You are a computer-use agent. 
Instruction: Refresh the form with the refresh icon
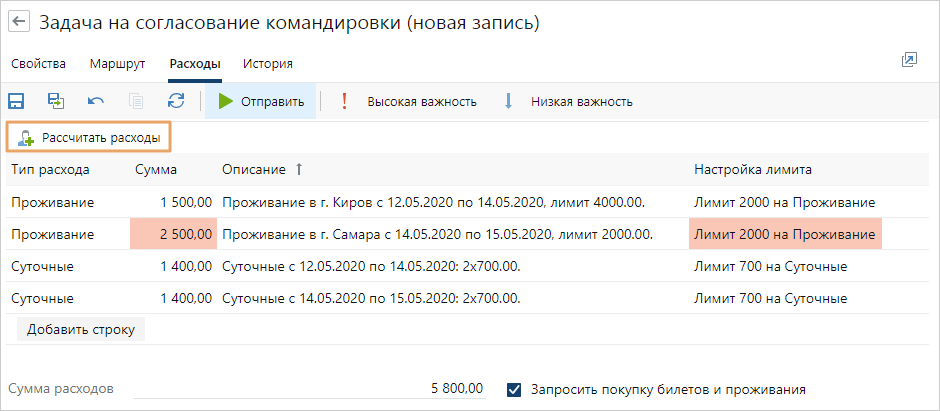click(x=176, y=101)
